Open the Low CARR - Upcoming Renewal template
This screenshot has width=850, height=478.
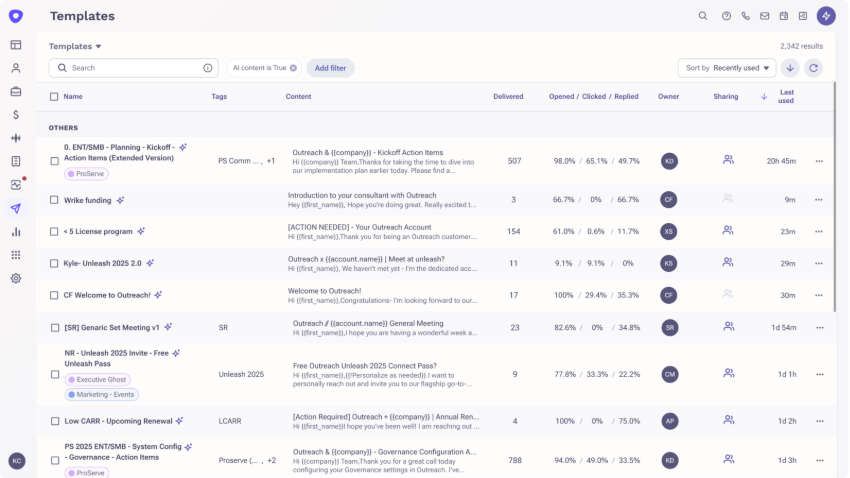(x=118, y=421)
